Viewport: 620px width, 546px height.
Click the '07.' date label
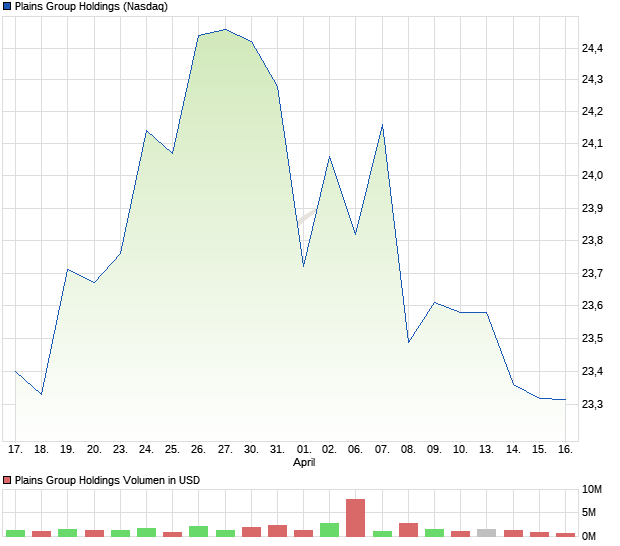[382, 450]
